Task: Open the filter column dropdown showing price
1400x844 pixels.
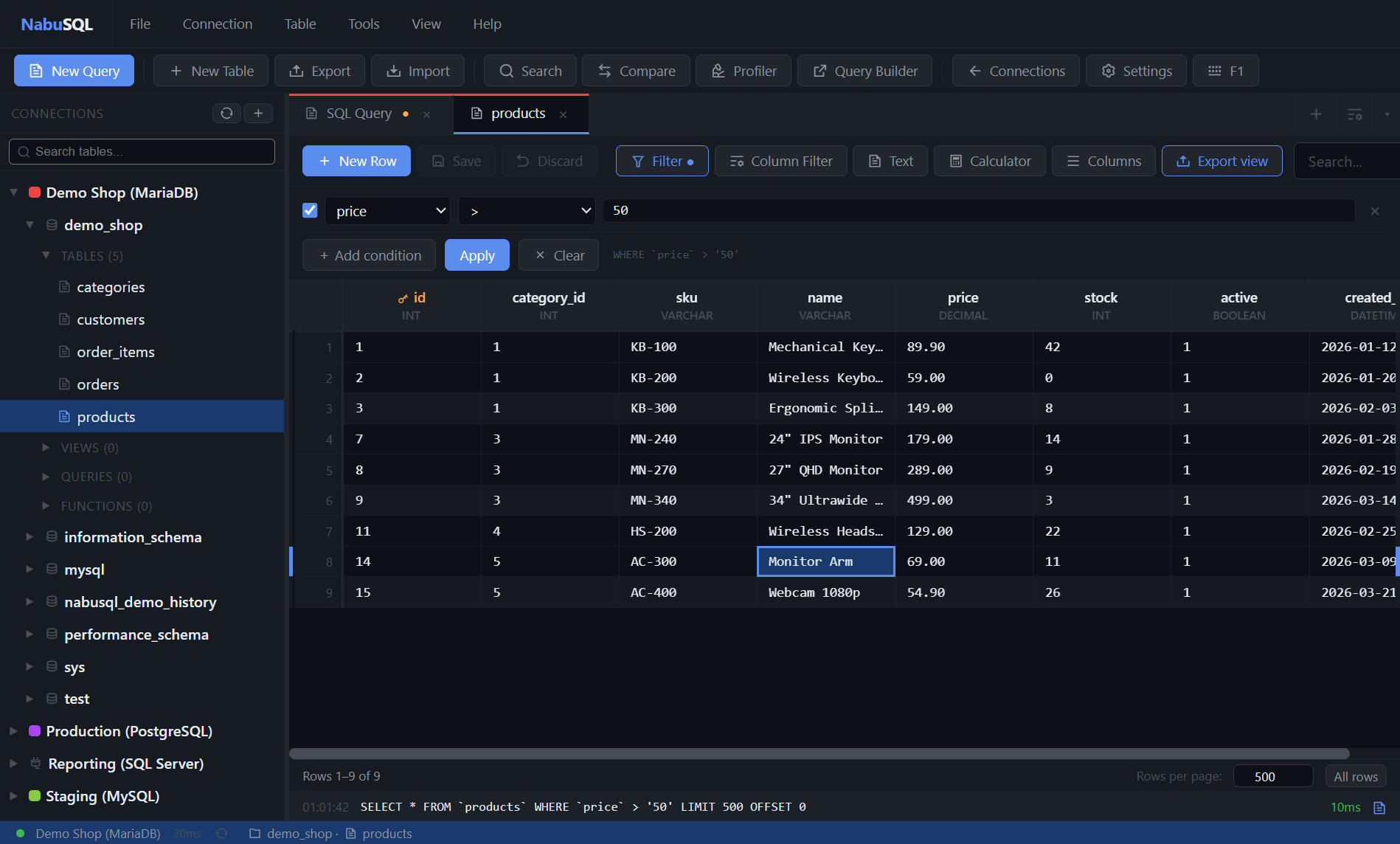Action: click(388, 211)
